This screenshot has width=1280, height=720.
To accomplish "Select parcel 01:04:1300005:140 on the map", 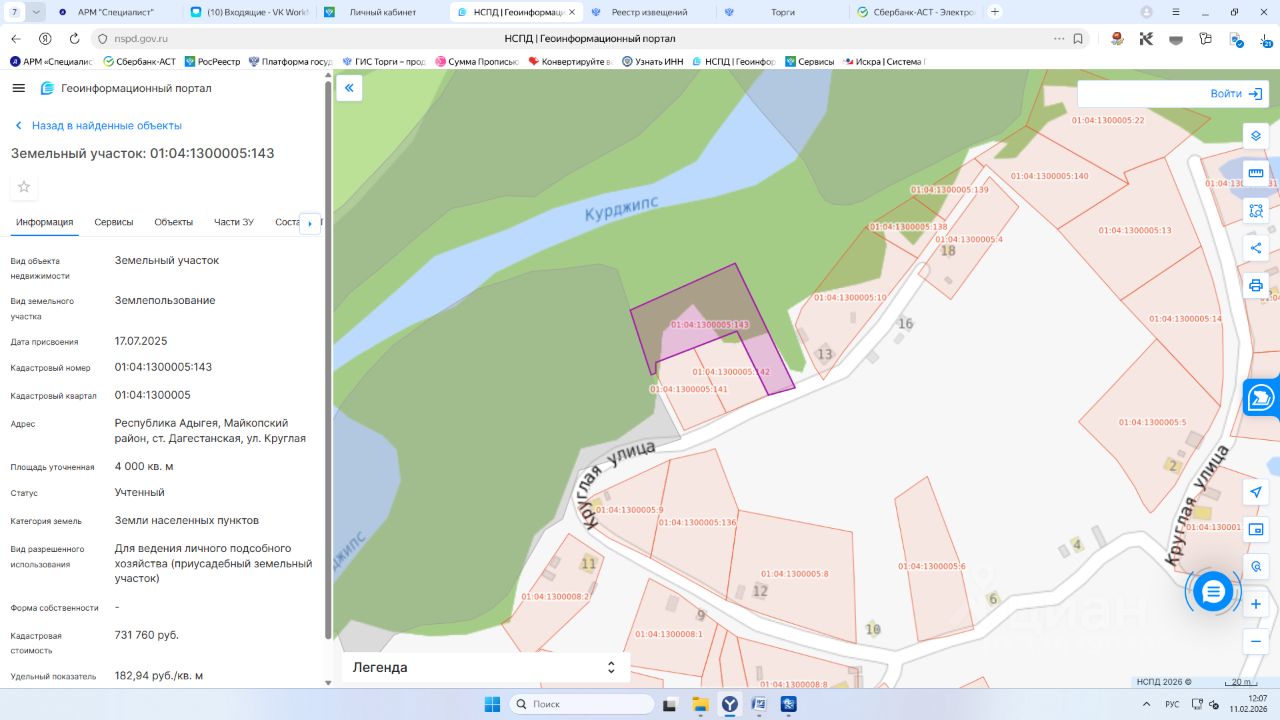I will [x=1049, y=176].
